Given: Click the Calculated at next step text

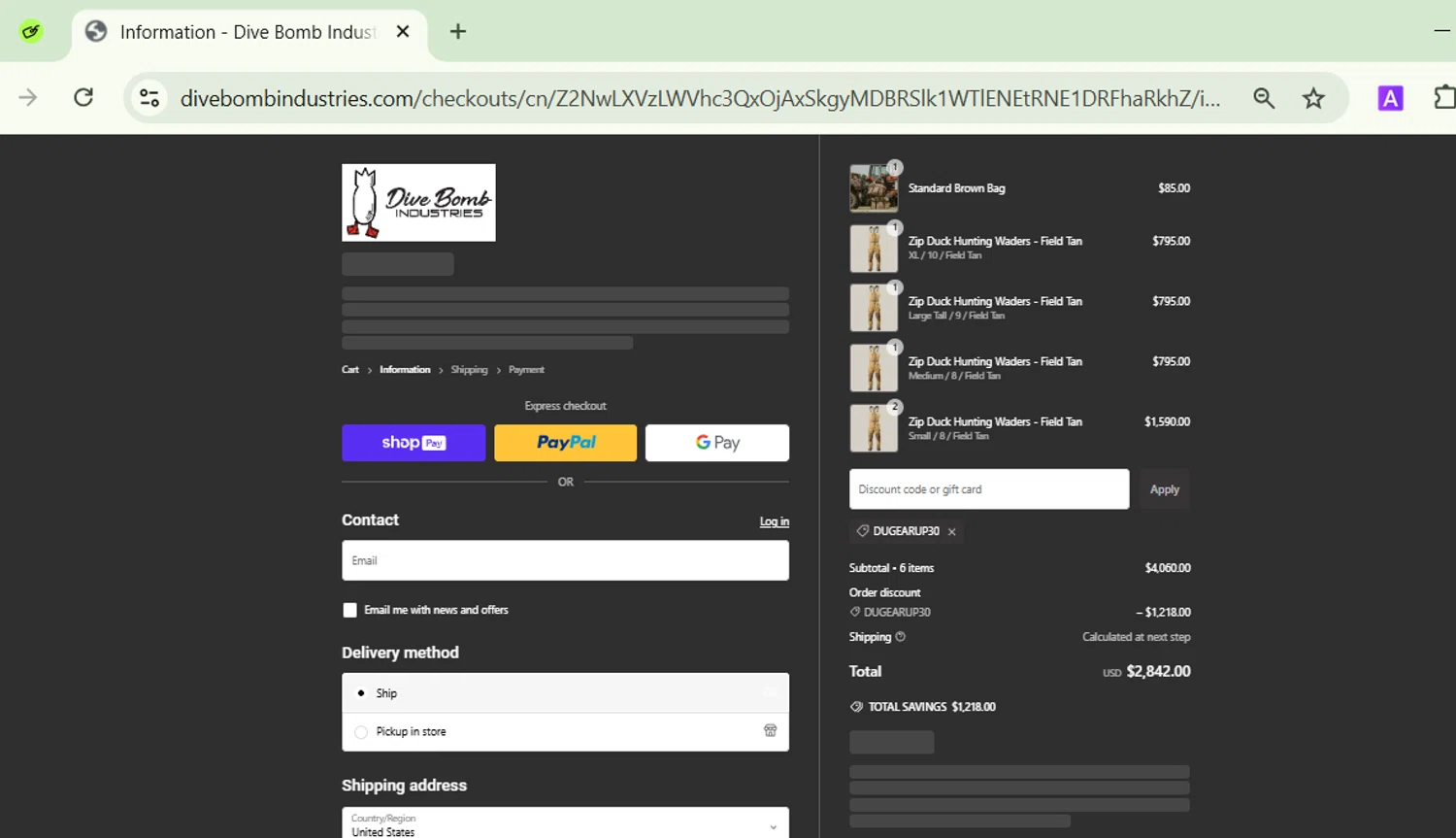Looking at the screenshot, I should pyautogui.click(x=1137, y=637).
